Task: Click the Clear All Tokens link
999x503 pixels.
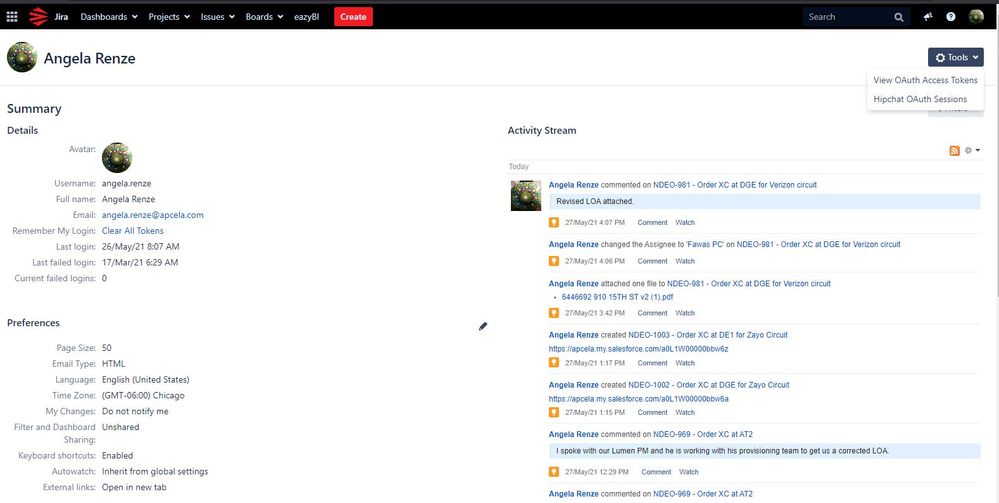Action: point(133,231)
